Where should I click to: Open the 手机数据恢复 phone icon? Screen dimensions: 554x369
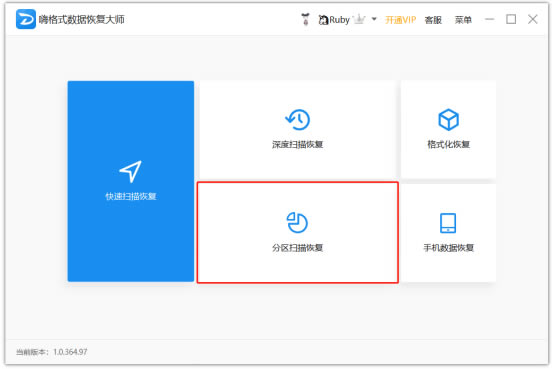tap(448, 223)
